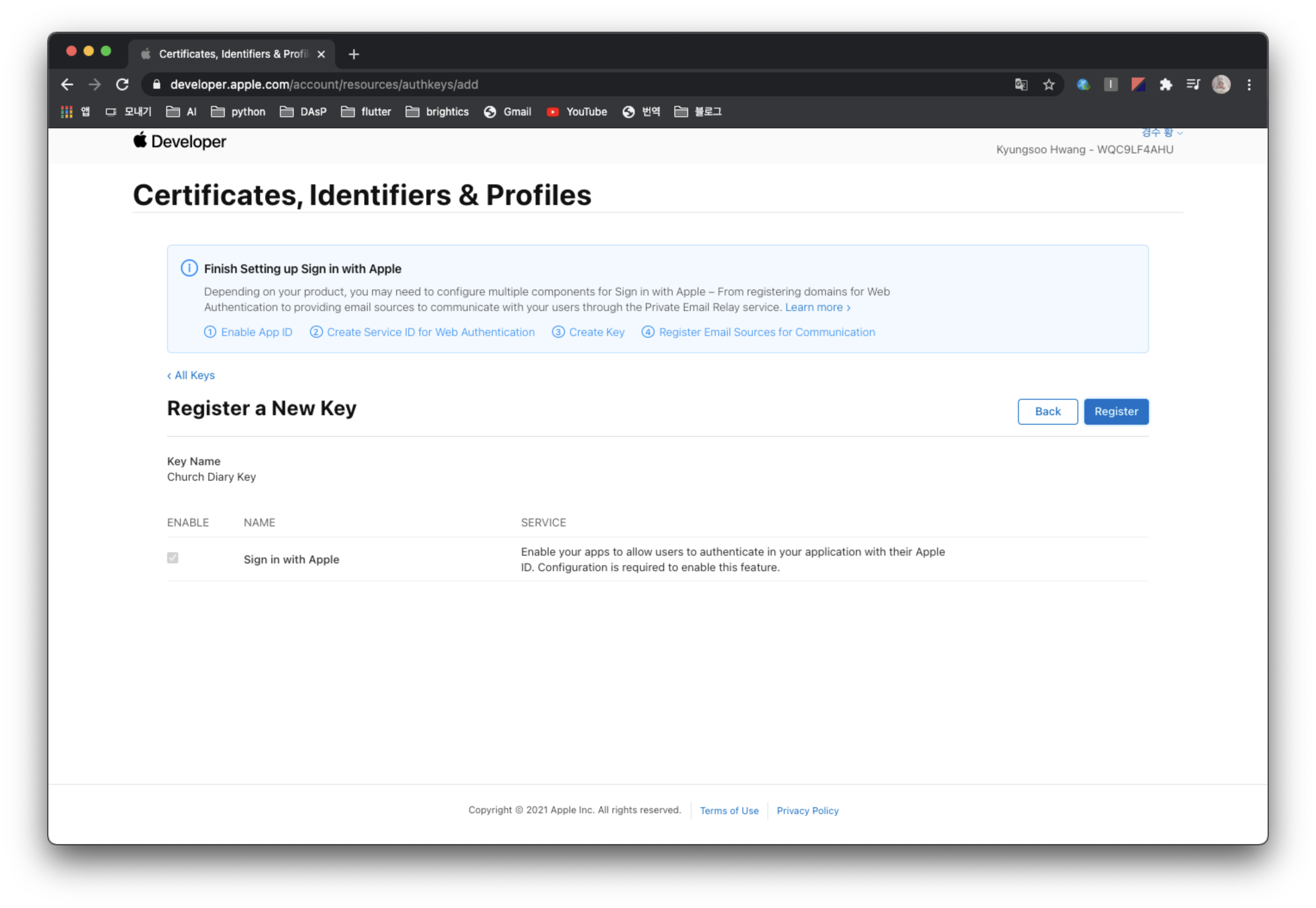This screenshot has width=1316, height=908.
Task: Open the extensions puzzle piece icon
Action: (x=1166, y=85)
